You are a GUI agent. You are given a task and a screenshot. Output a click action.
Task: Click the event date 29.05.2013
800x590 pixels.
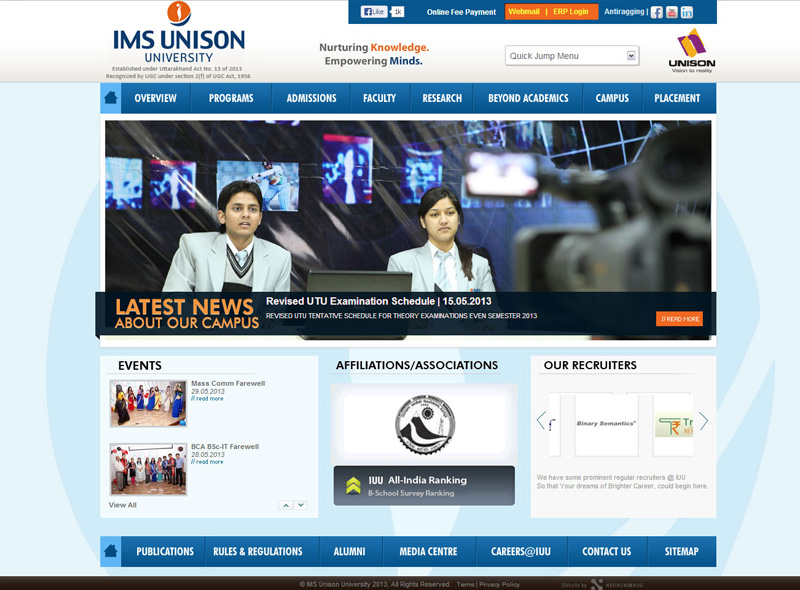coord(208,391)
